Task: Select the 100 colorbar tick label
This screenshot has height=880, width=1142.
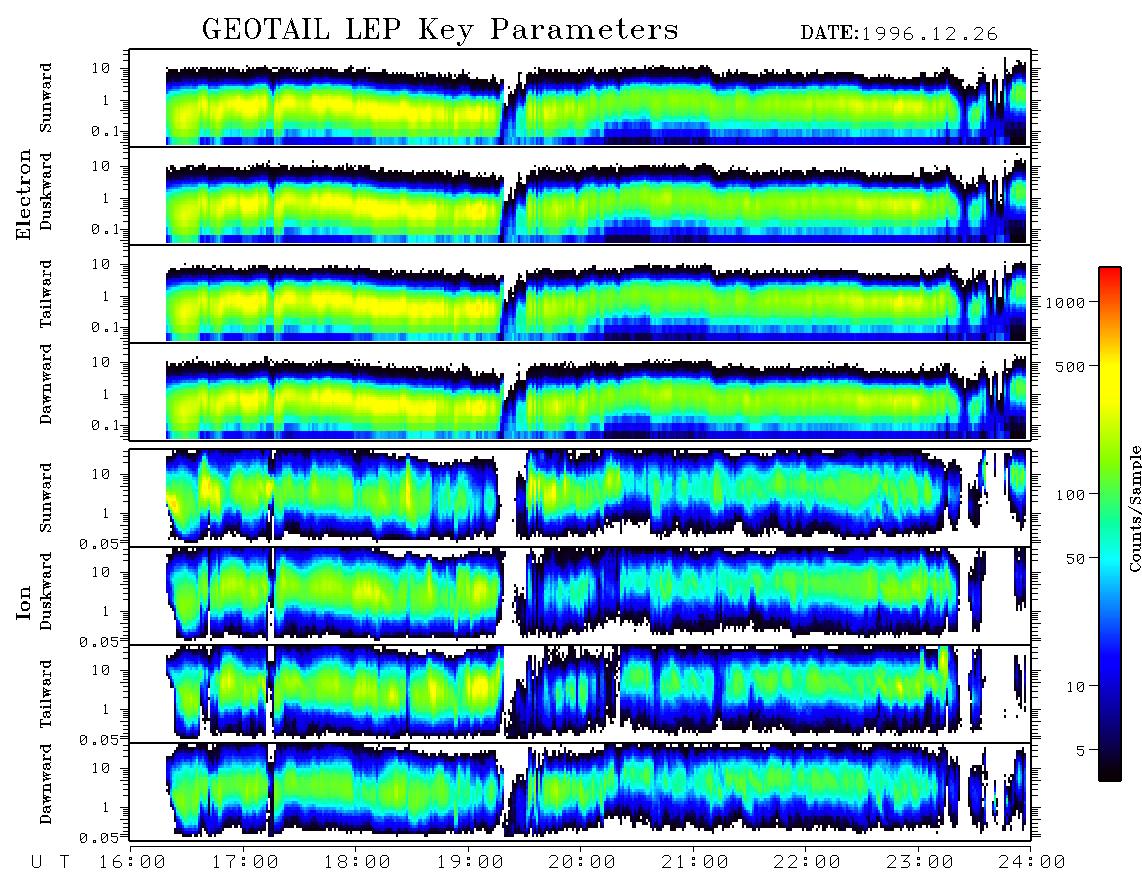Action: point(1071,495)
